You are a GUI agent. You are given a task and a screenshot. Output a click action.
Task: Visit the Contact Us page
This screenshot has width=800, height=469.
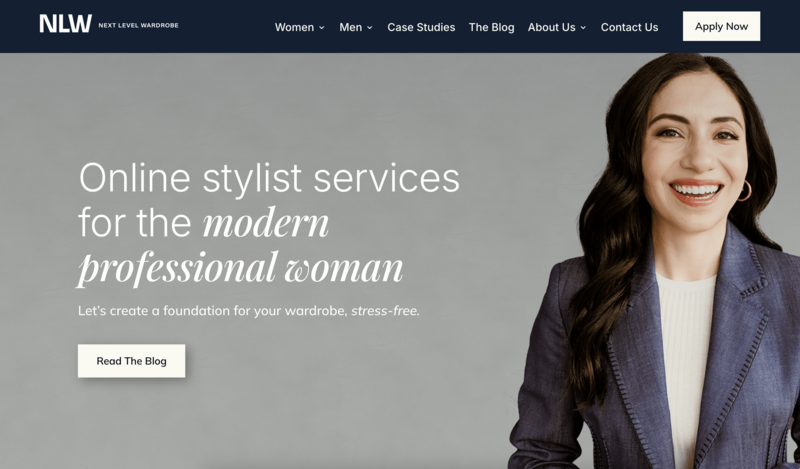coord(629,27)
